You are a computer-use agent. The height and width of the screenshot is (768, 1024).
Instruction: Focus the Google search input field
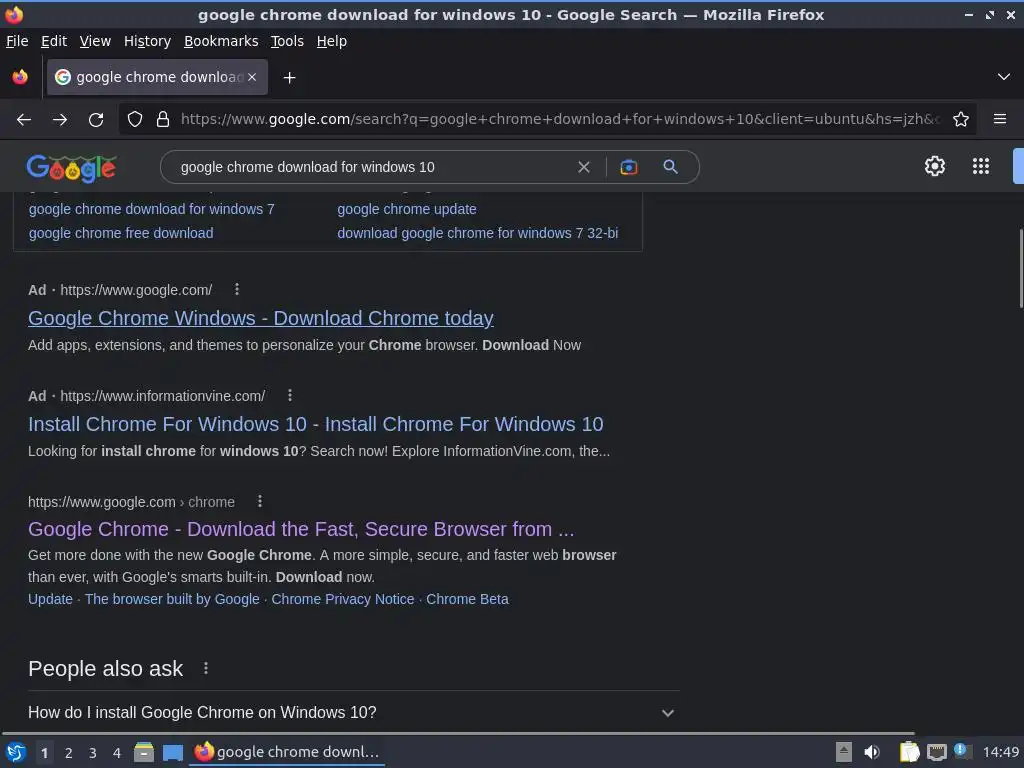372,167
